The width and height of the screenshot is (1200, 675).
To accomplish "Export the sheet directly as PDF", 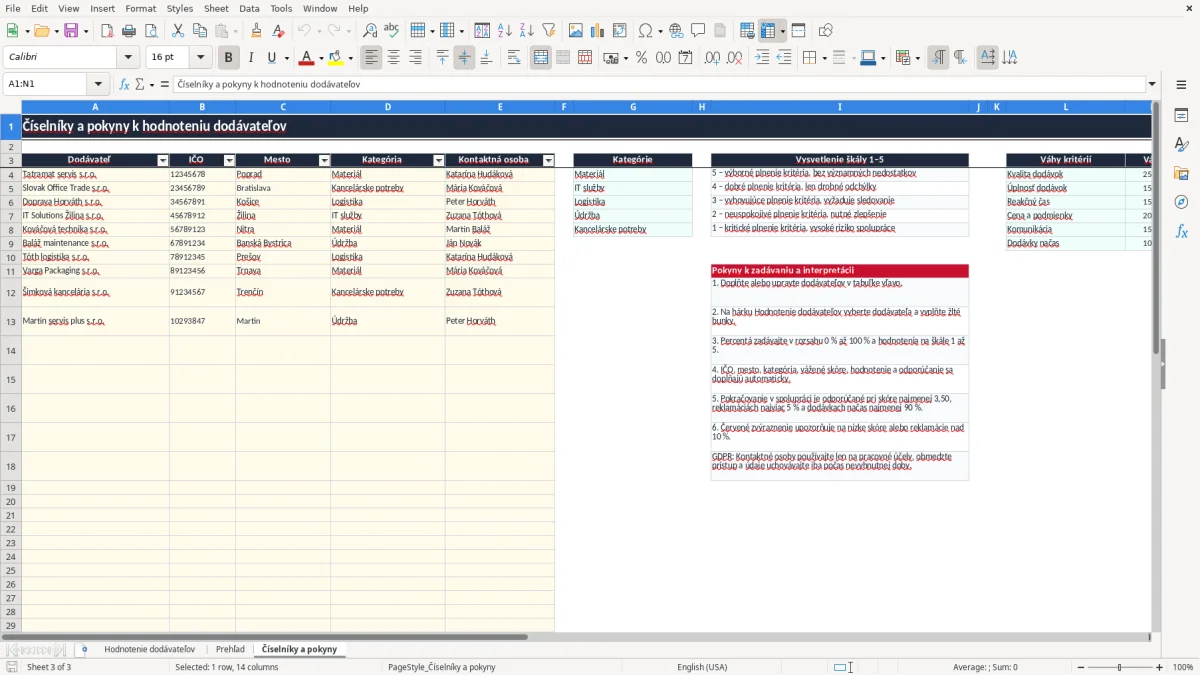I will [x=107, y=31].
